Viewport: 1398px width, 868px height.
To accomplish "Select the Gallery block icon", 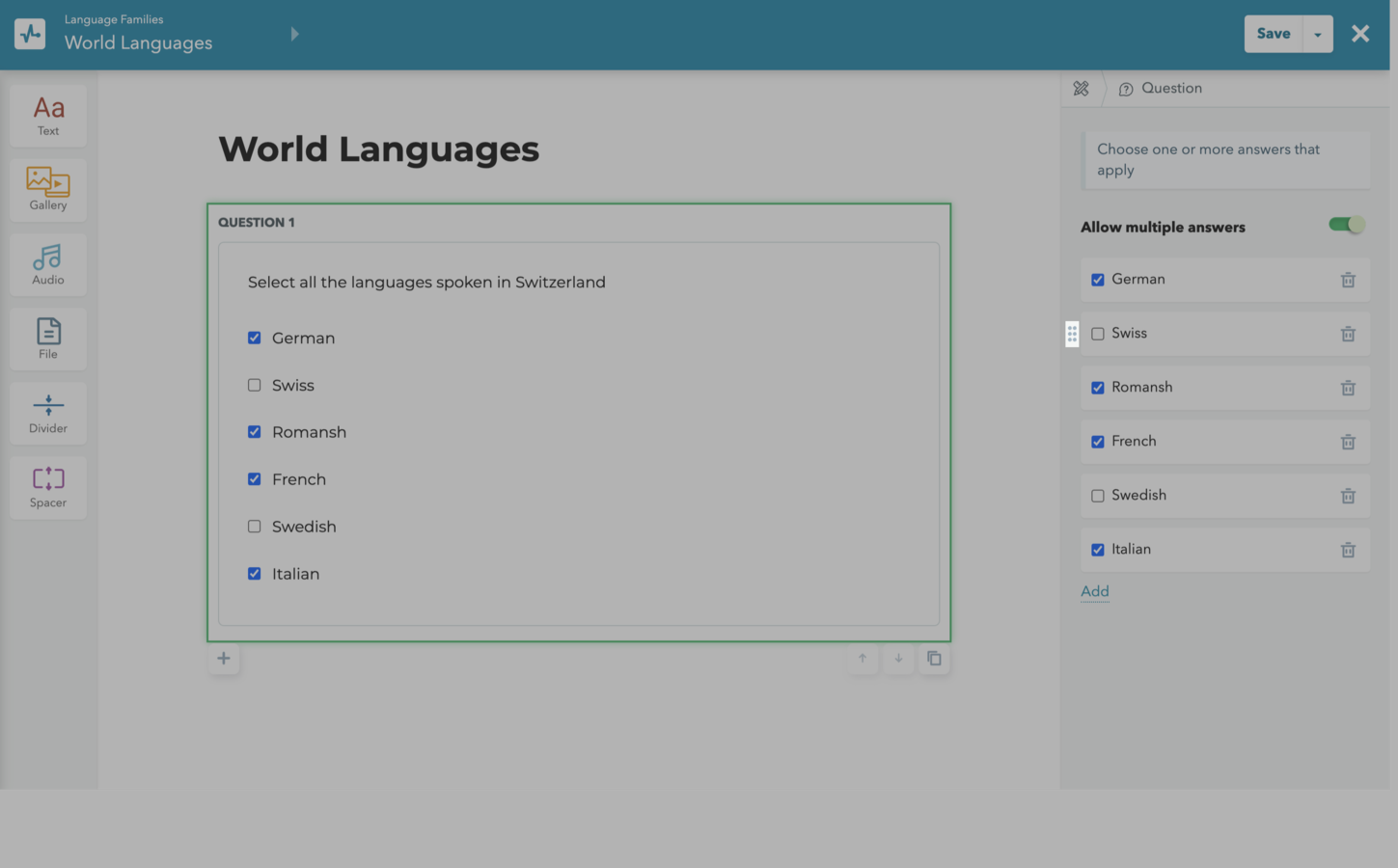I will 48,190.
